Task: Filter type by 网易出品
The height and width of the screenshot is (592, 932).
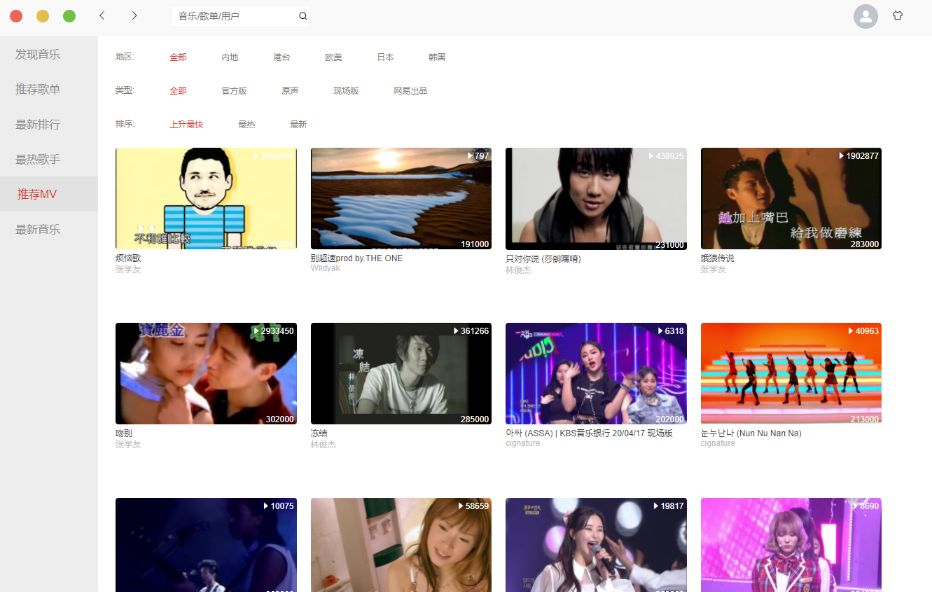Action: pyautogui.click(x=410, y=91)
